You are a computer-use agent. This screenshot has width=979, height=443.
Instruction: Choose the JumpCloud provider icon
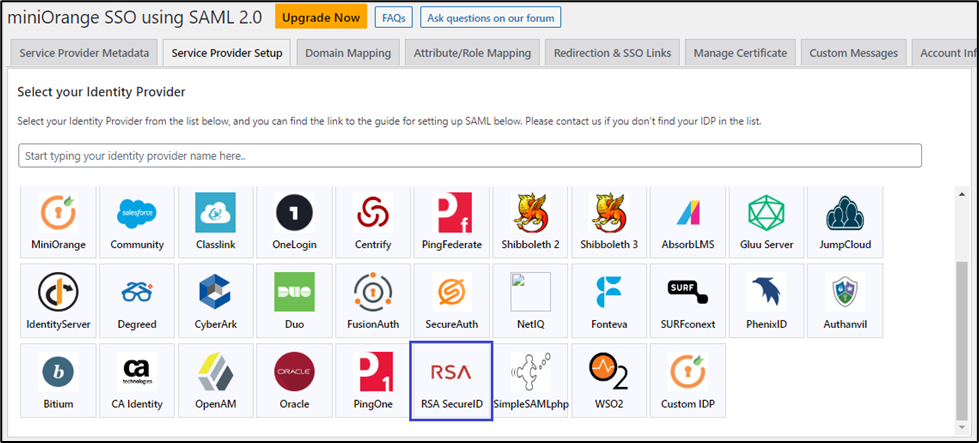pyautogui.click(x=845, y=221)
